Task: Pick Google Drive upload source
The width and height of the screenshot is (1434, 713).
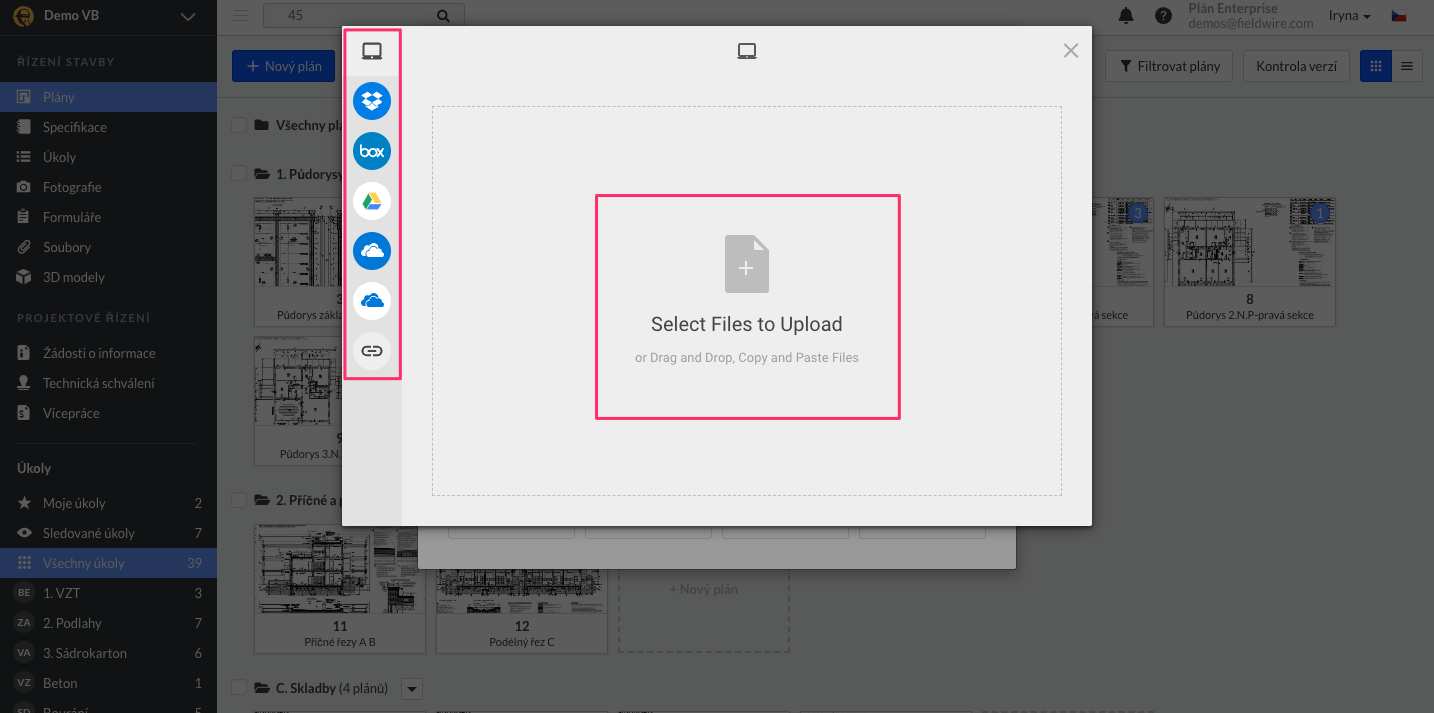Action: tap(372, 201)
